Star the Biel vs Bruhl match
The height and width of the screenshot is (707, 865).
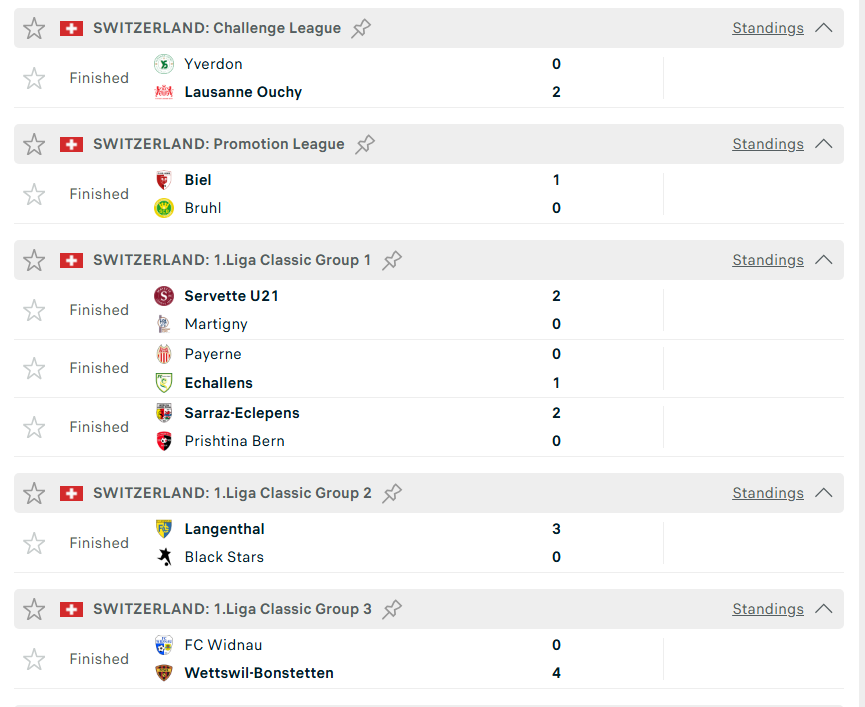34,194
